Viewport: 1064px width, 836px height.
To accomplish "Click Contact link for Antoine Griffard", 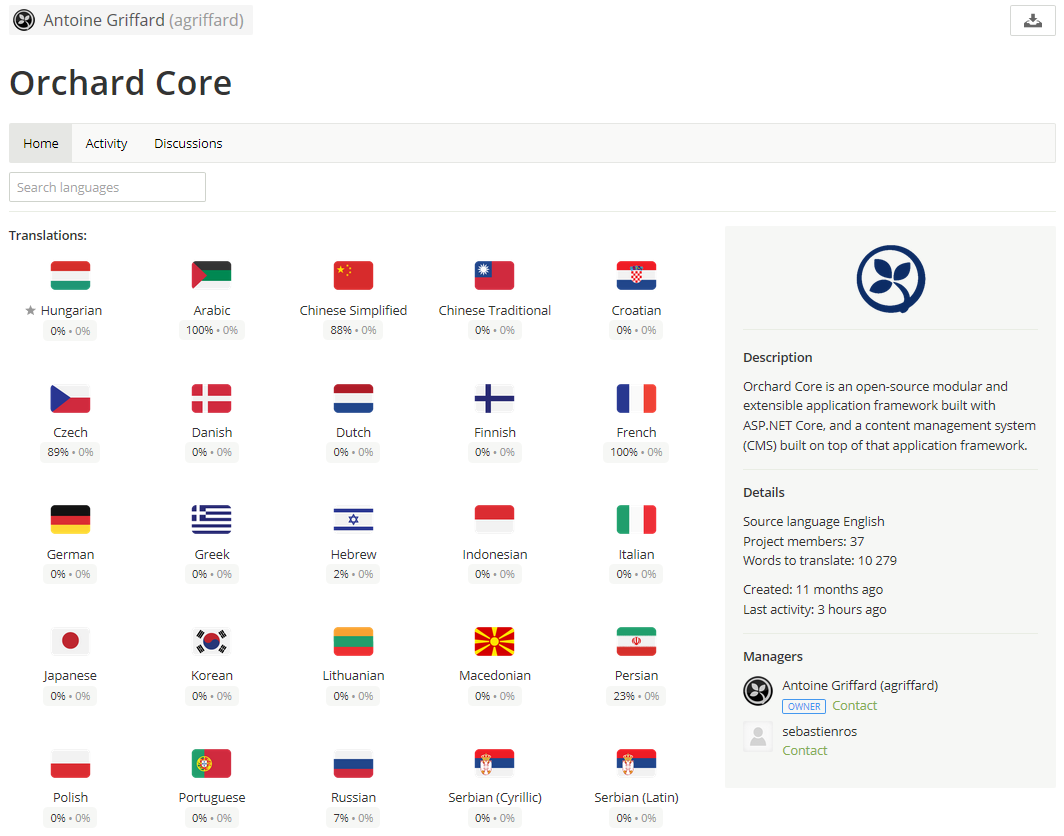I will tap(854, 706).
